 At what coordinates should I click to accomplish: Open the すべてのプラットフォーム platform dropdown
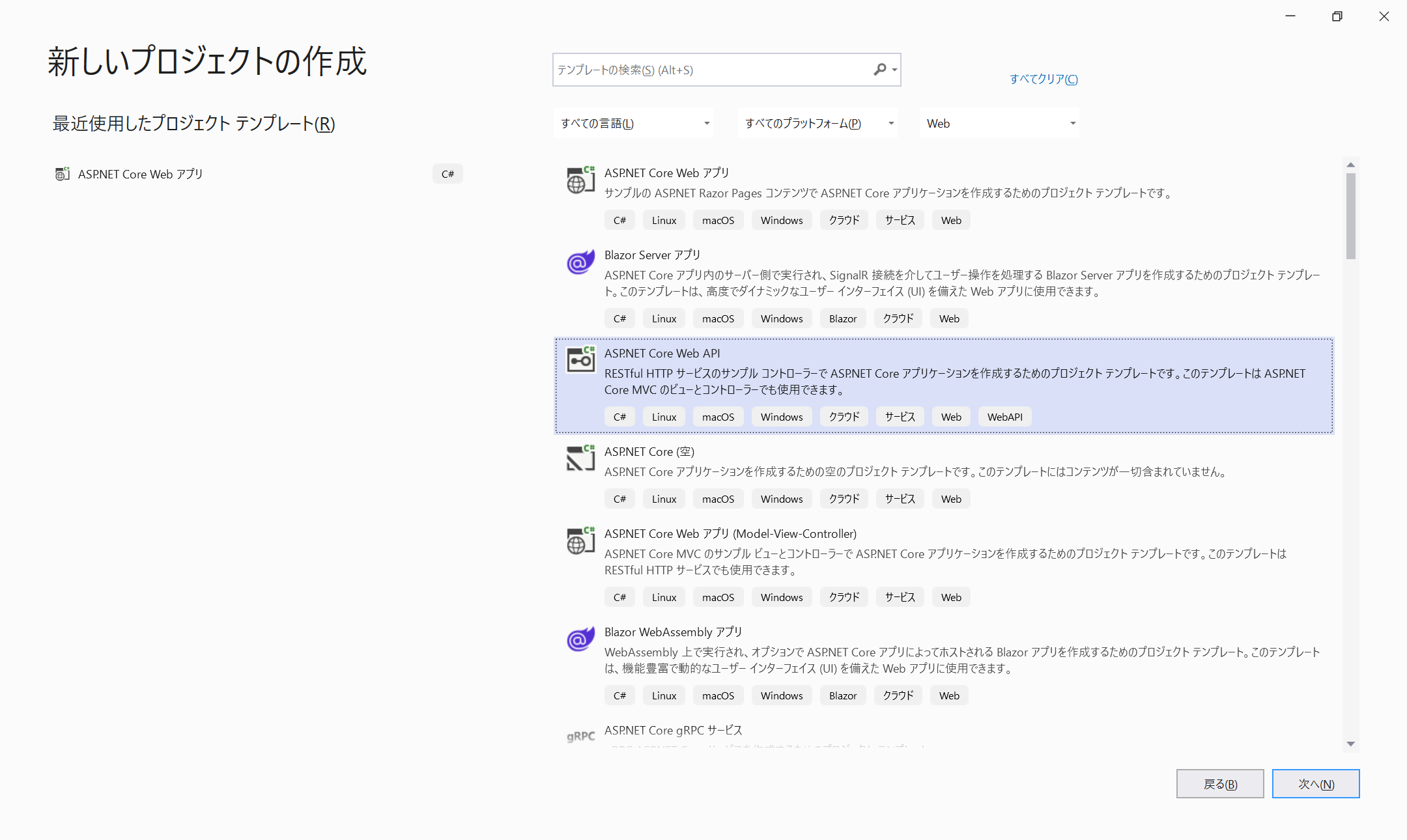pyautogui.click(x=817, y=123)
